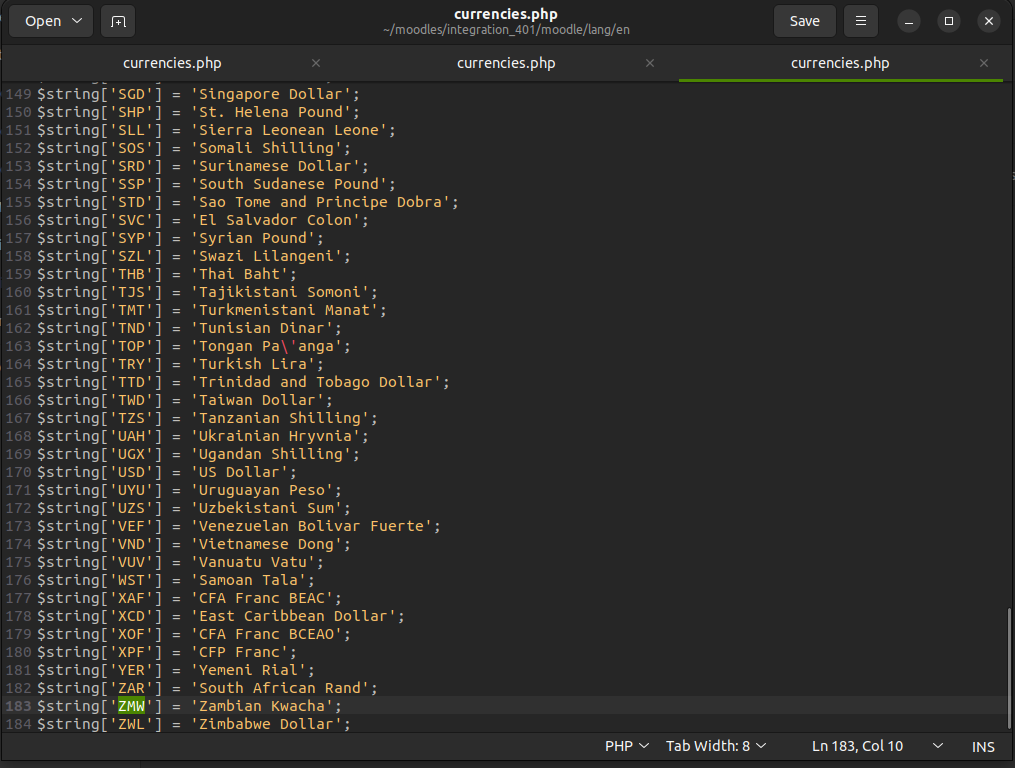The image size is (1015, 768).
Task: Place cursor in 'Uzbekistani Sum'
Action: pos(266,509)
